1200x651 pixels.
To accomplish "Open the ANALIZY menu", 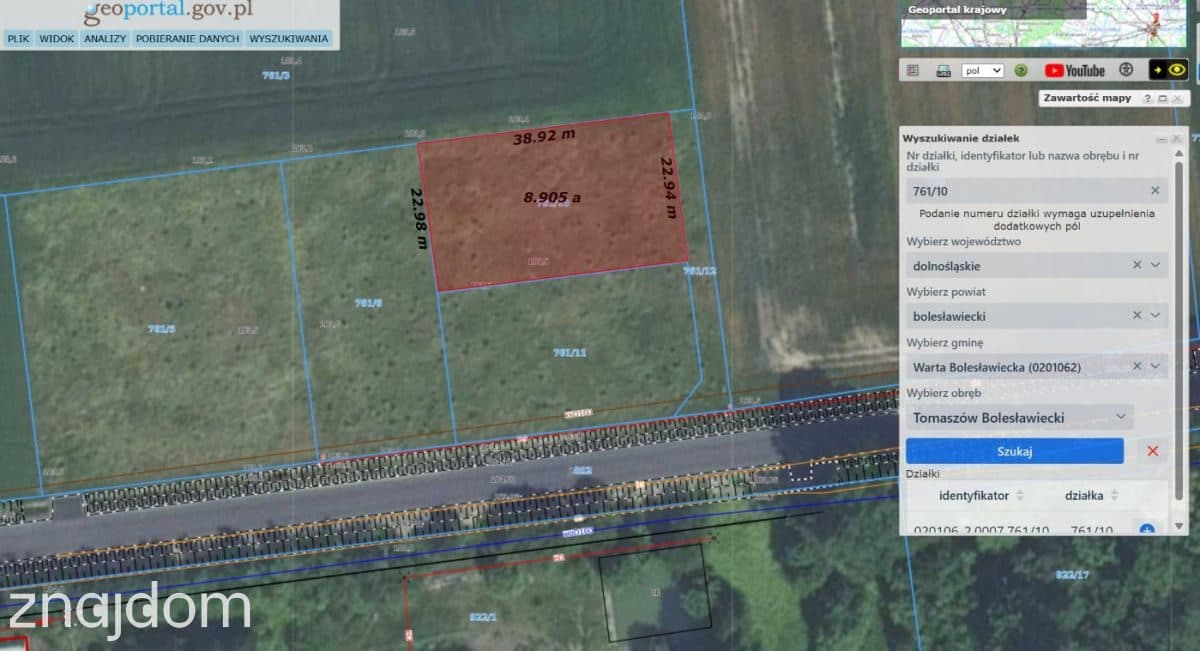I will 105,39.
